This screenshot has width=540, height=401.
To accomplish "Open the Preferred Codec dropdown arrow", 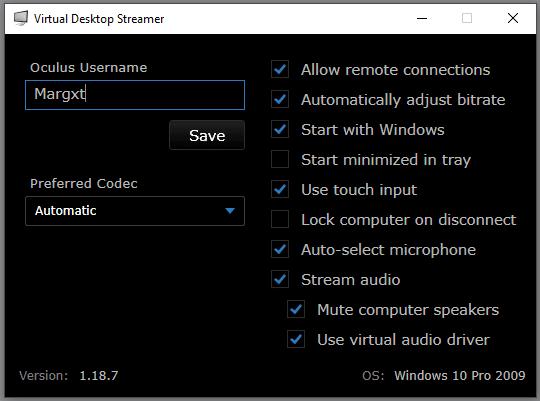I will pyautogui.click(x=230, y=210).
